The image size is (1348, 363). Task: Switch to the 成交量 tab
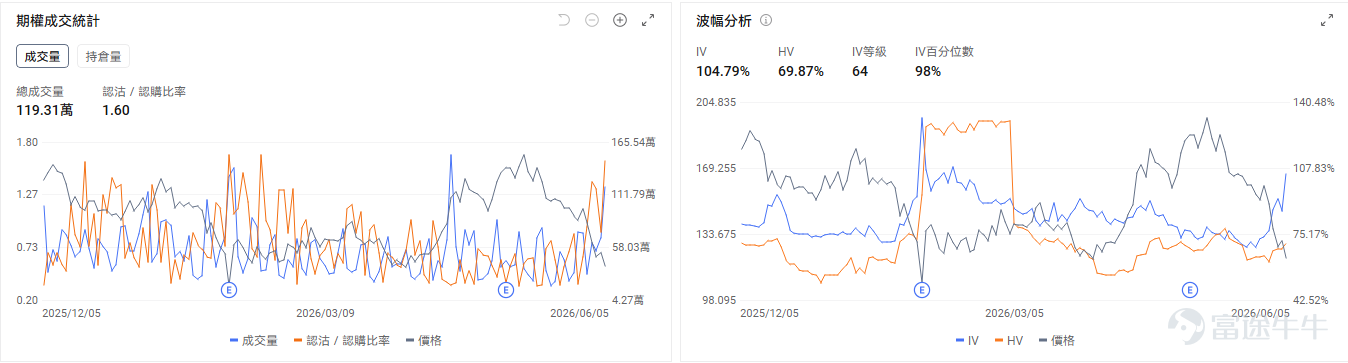tap(42, 57)
